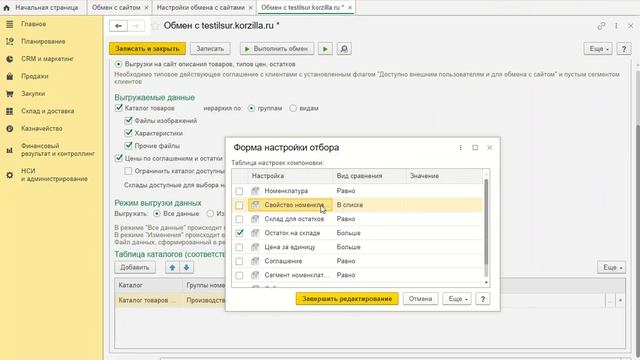
Task: Enable the Номенклатура filter checkbox
Action: coord(239,191)
